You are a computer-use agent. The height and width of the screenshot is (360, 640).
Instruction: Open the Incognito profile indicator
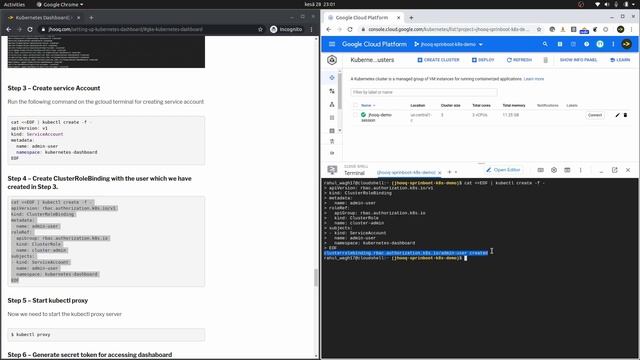pyautogui.click(x=286, y=29)
